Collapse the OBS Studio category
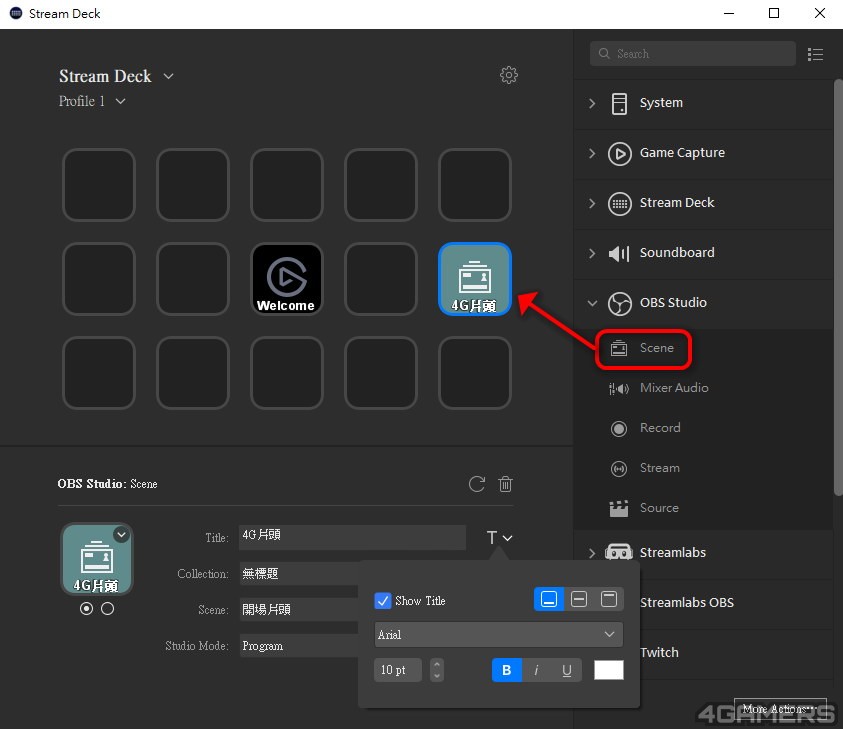Screen dimensions: 843x729 (592, 303)
